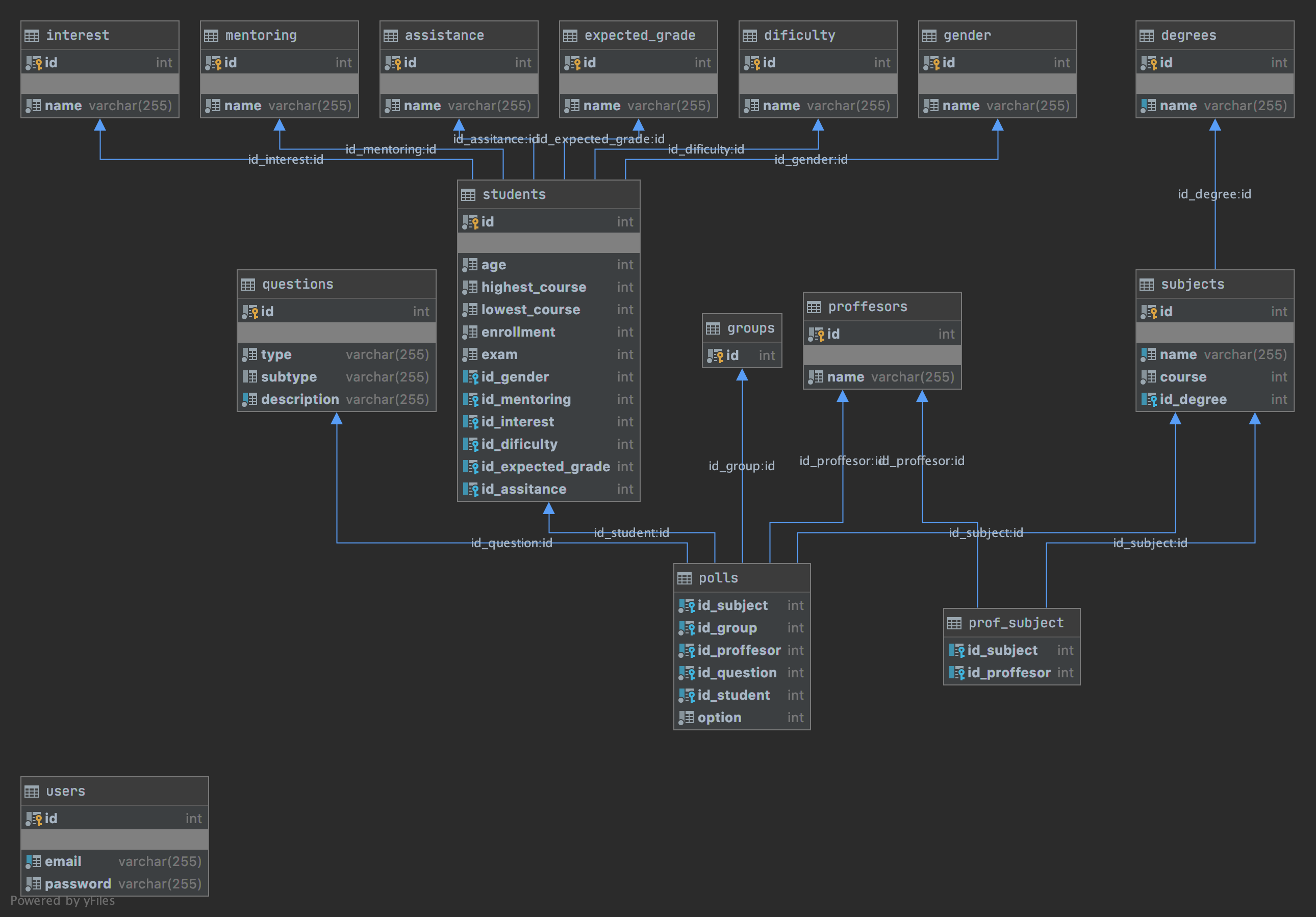Click the table icon beside questions header
The height and width of the screenshot is (917, 1316).
[x=247, y=284]
